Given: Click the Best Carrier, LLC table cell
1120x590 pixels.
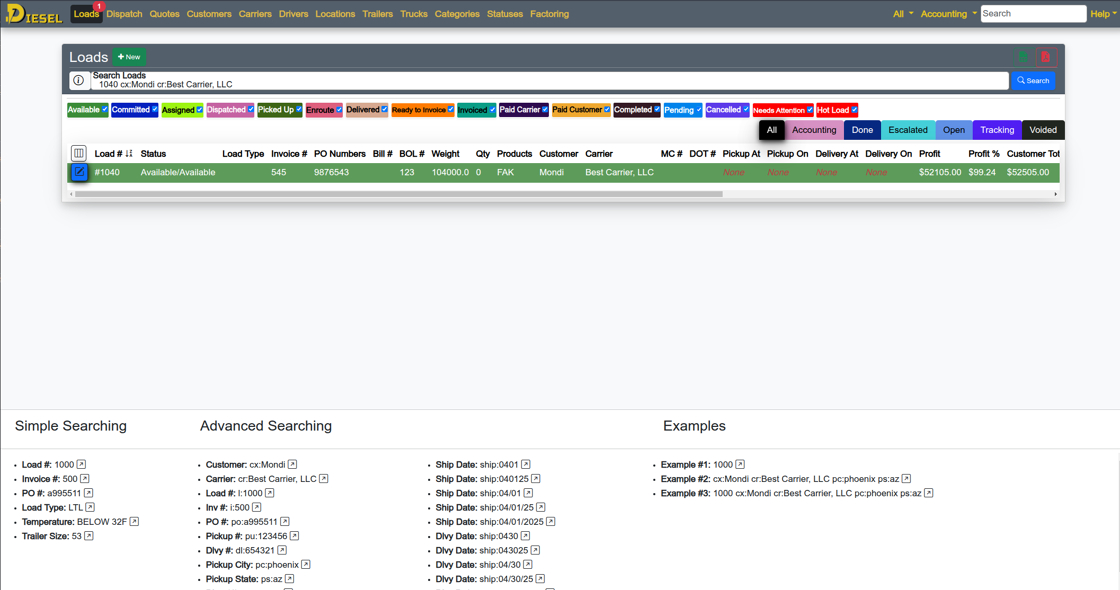Looking at the screenshot, I should point(619,172).
